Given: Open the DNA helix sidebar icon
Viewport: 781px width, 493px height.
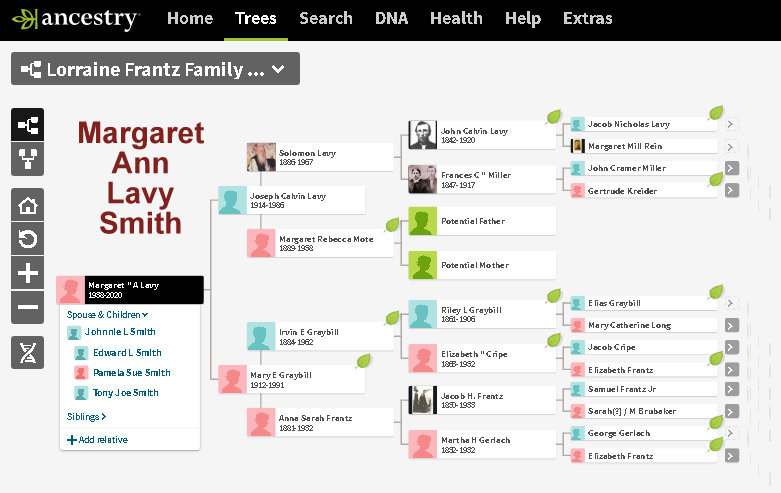Looking at the screenshot, I should tap(28, 352).
